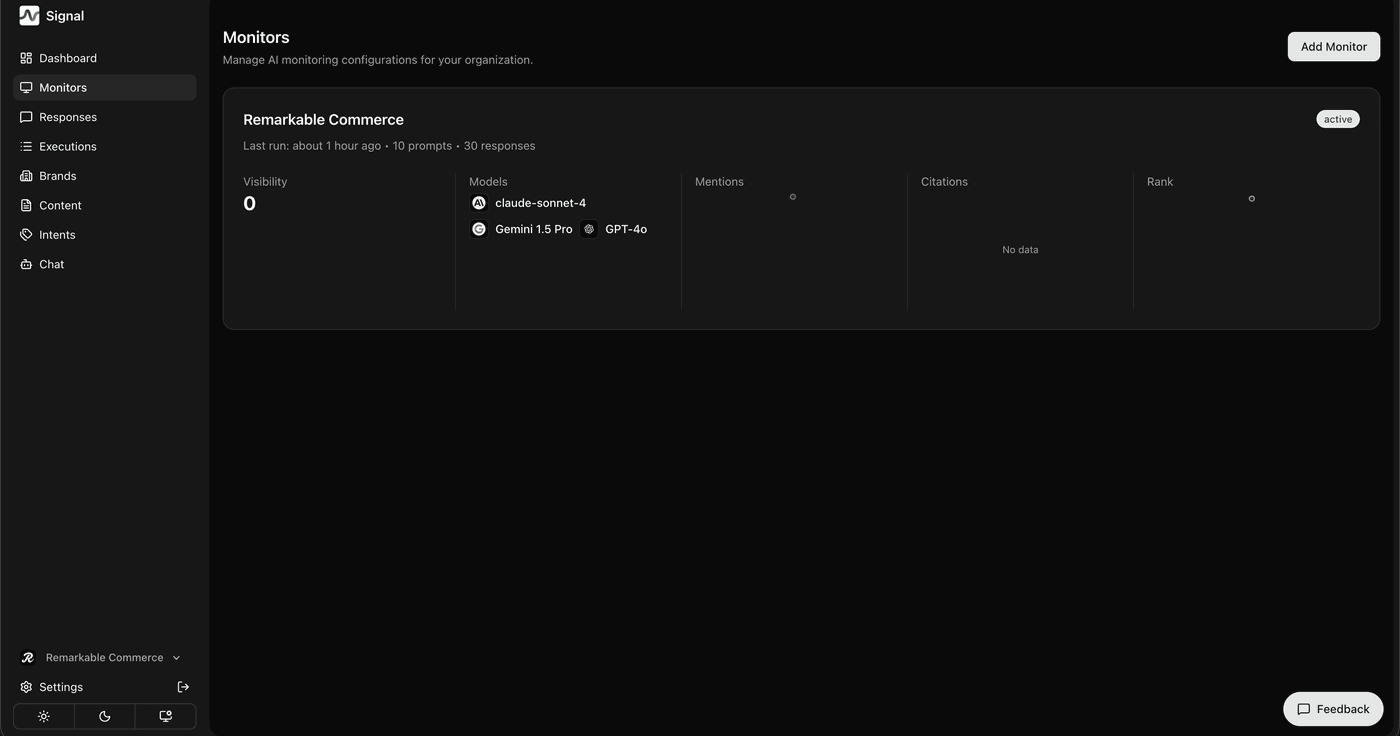
Task: Click the Chat bot icon
Action: click(26, 264)
